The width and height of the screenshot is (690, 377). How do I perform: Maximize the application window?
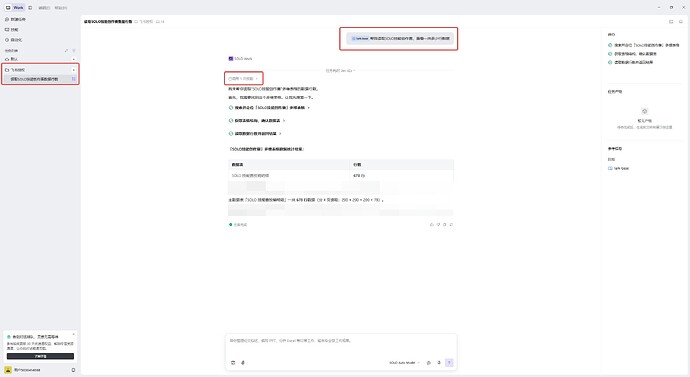(x=671, y=7)
